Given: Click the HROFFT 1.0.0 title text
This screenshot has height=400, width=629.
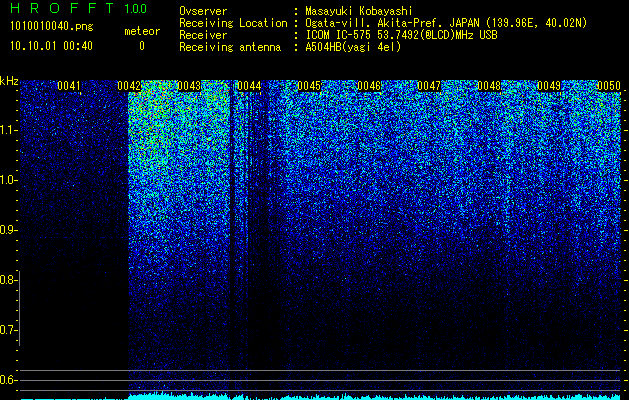Looking at the screenshot, I should click(x=78, y=8).
